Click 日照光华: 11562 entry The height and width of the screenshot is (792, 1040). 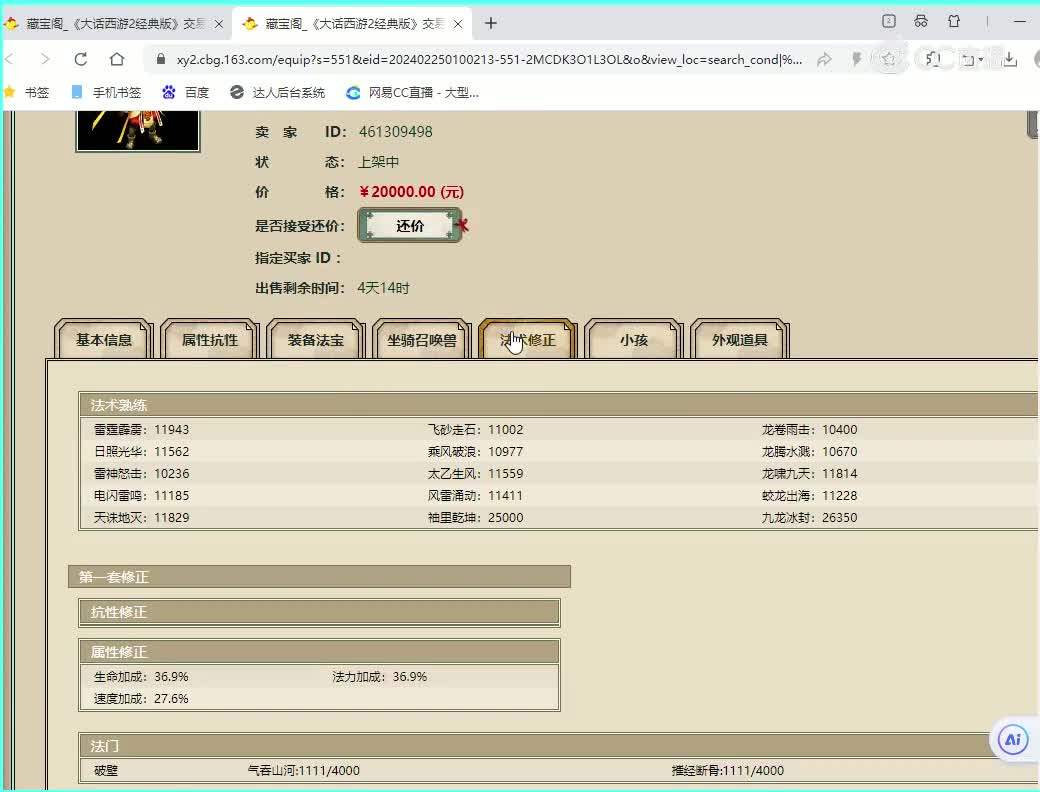[x=141, y=451]
